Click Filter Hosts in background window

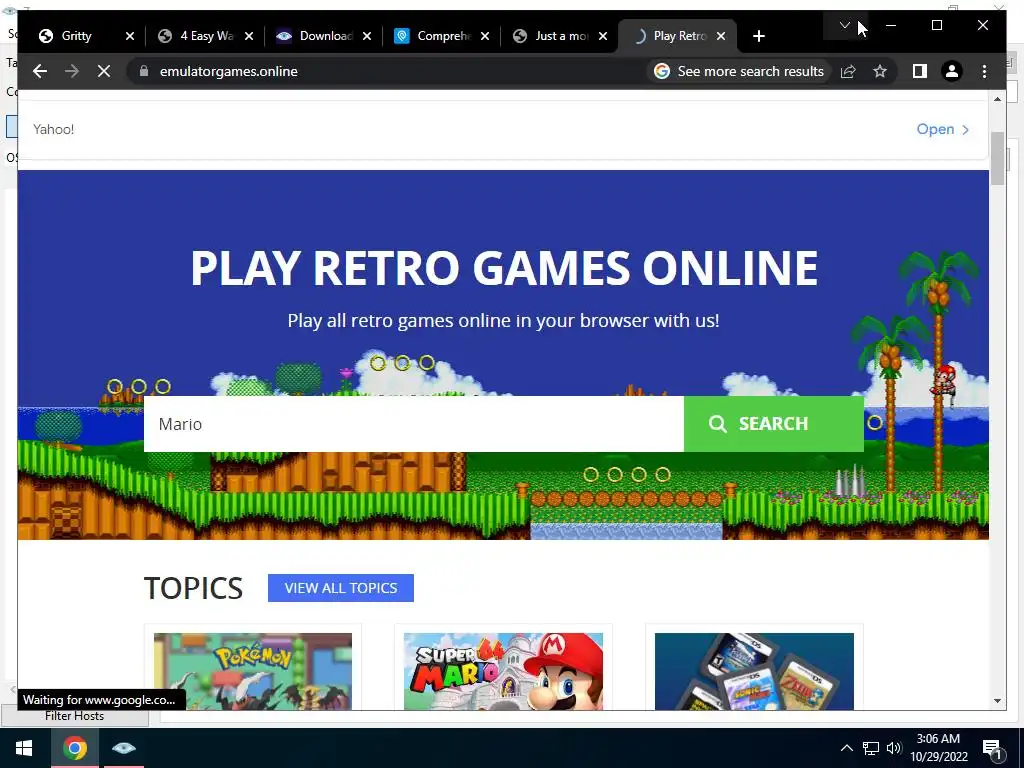pos(74,716)
